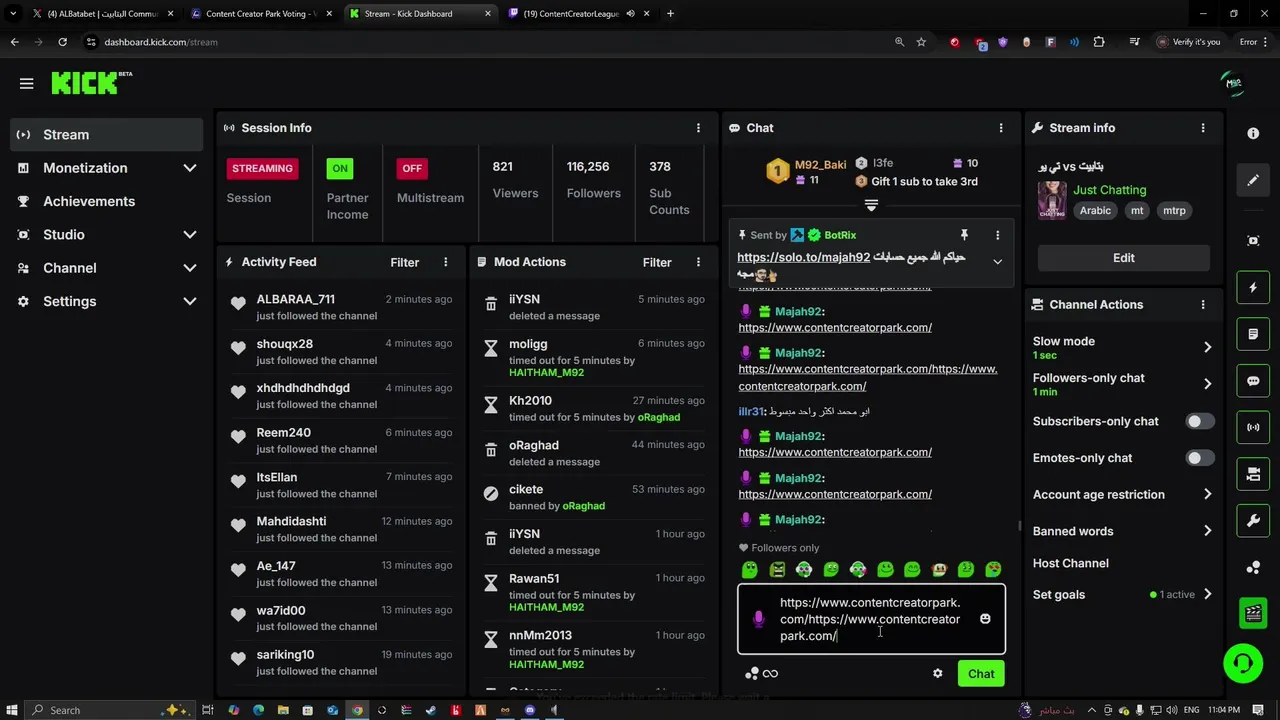Click the infinity icon below chat input
The image size is (1280, 720).
(770, 674)
